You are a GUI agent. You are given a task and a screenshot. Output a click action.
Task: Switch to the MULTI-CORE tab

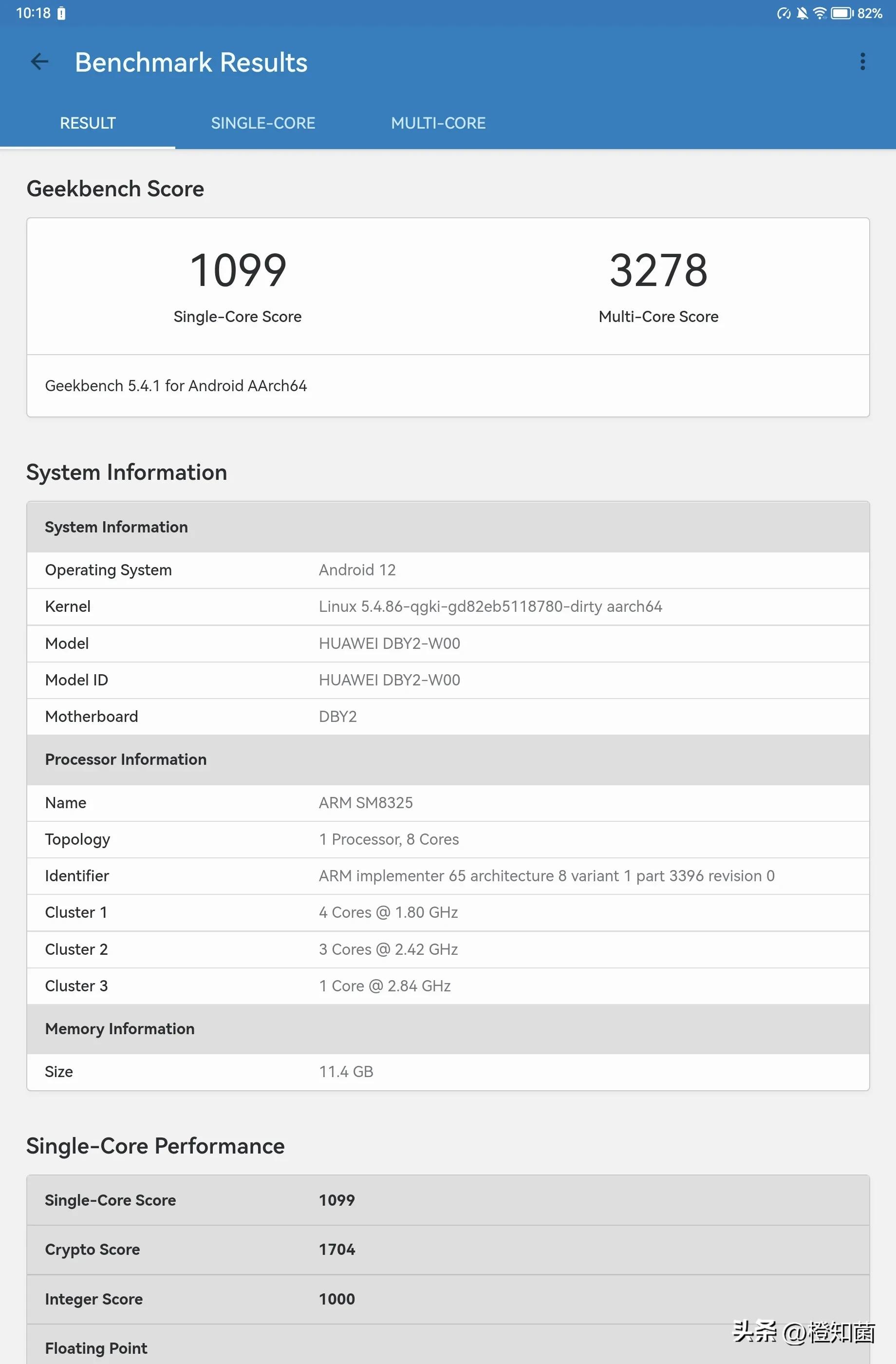pos(438,123)
